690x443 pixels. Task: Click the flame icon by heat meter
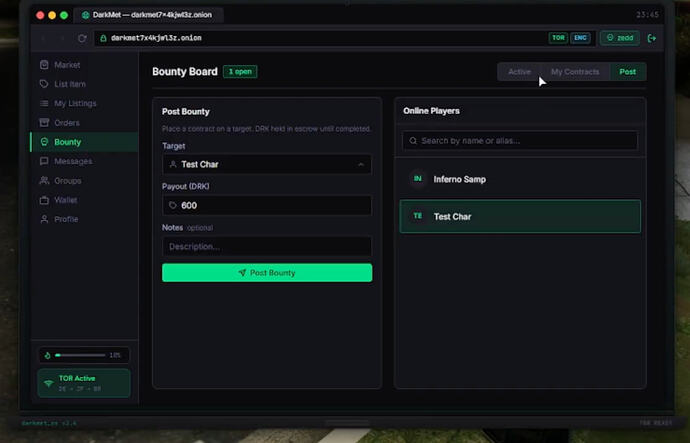[47, 355]
